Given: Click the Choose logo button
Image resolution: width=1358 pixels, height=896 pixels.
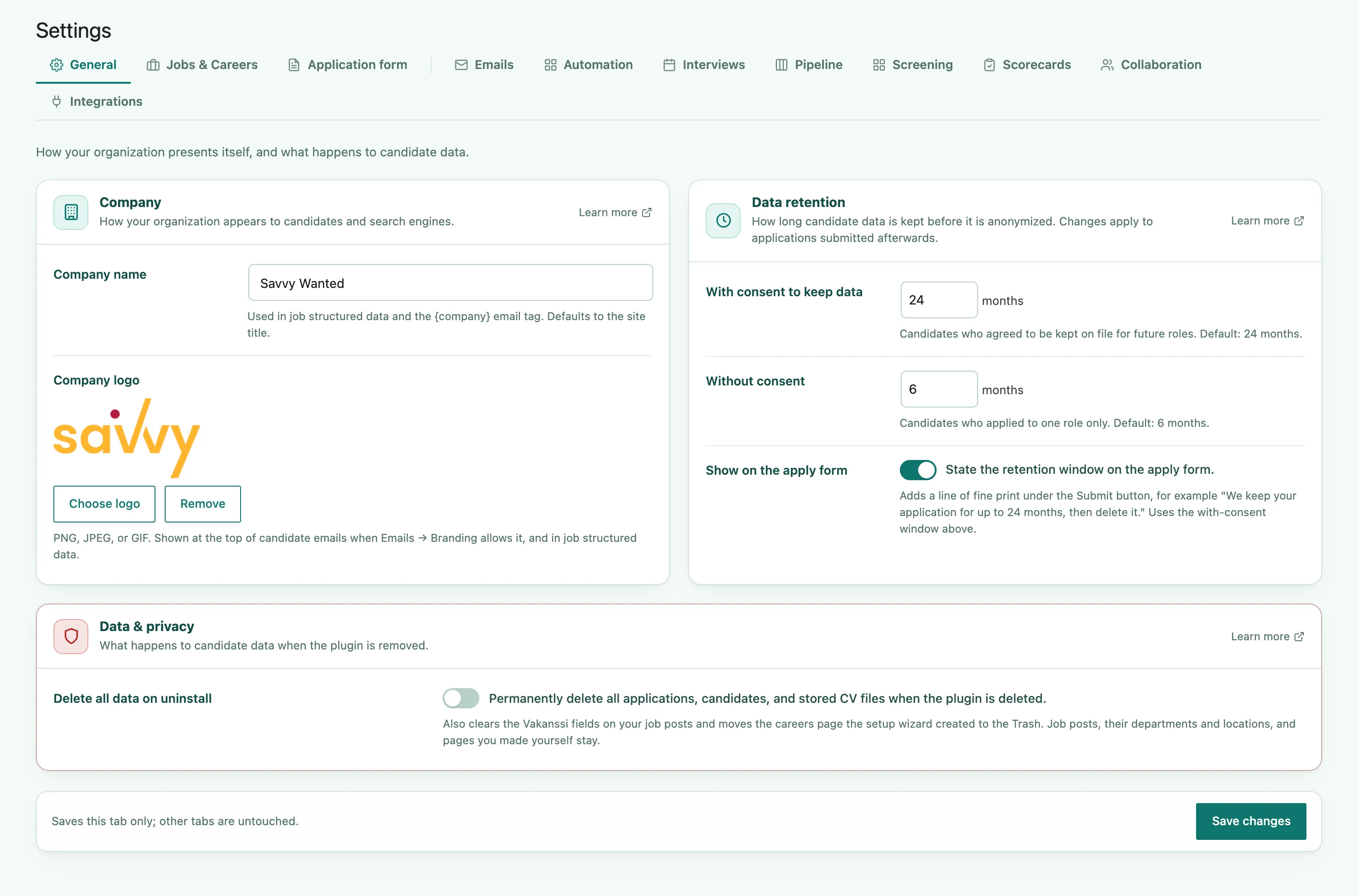Looking at the screenshot, I should tap(104, 504).
